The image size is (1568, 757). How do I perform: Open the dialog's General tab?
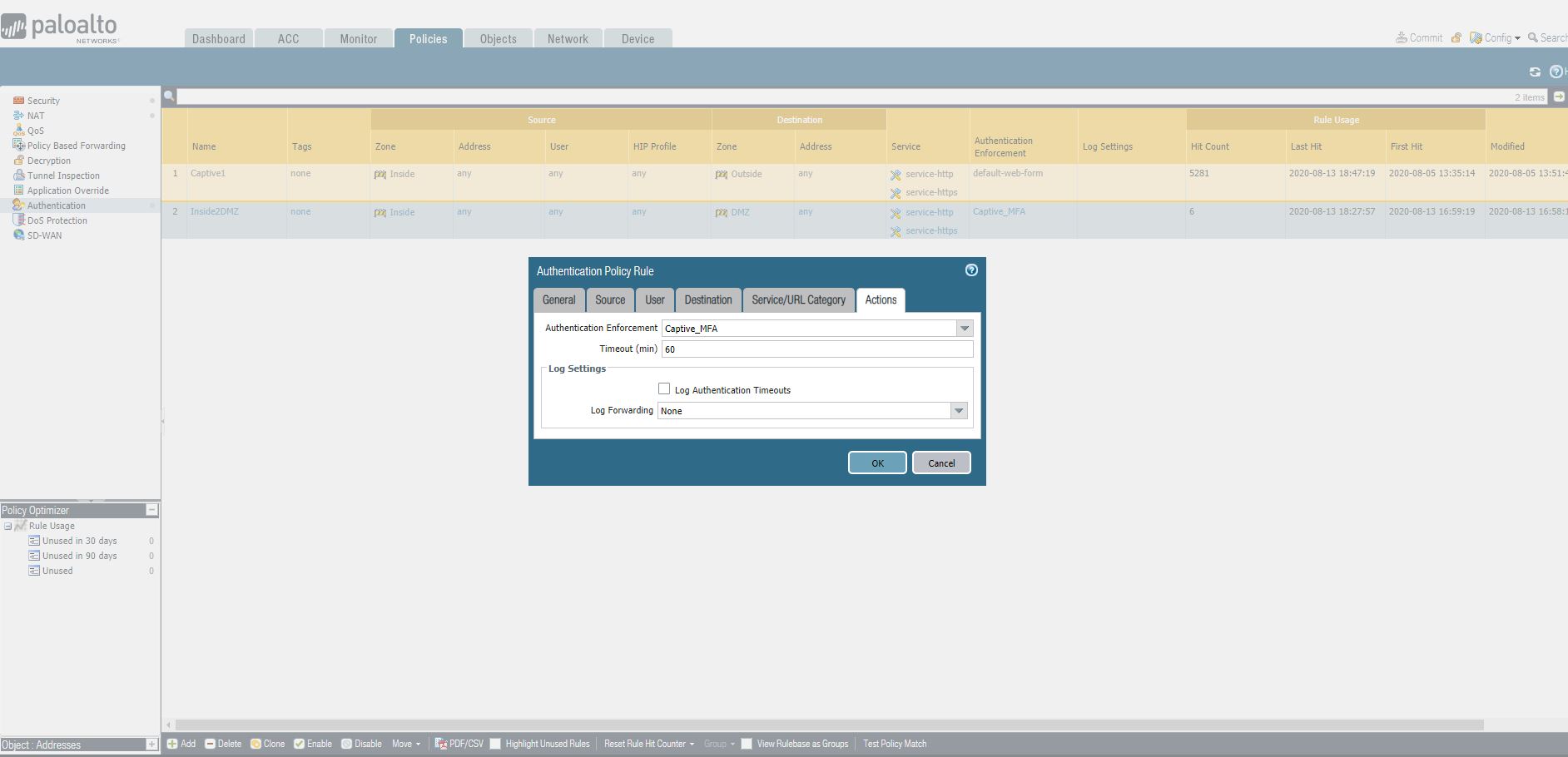559,300
